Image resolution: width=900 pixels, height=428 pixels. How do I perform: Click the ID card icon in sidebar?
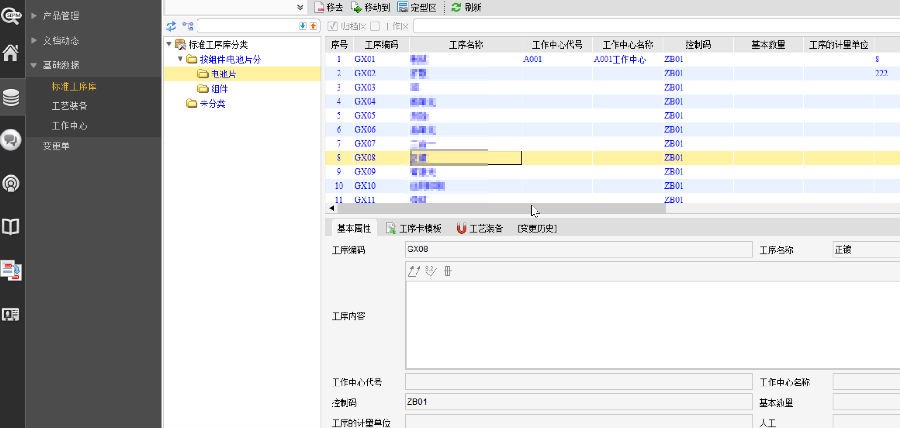click(12, 314)
